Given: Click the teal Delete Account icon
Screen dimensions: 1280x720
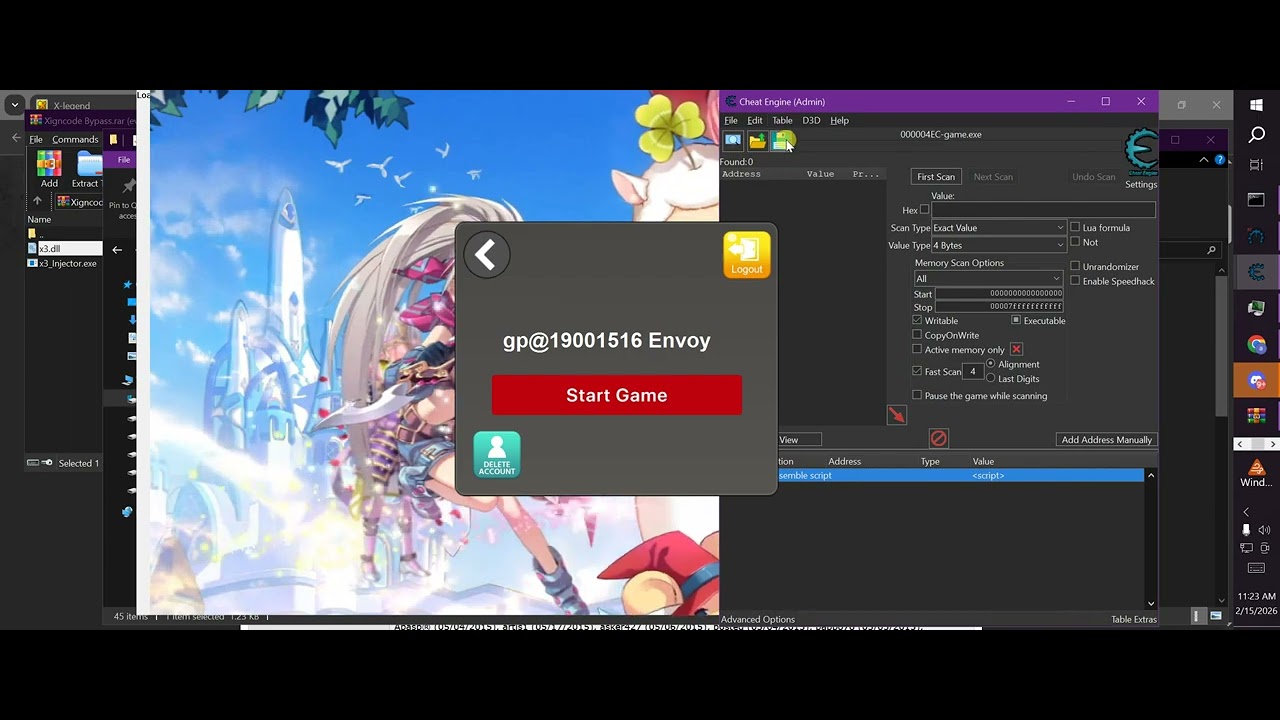Looking at the screenshot, I should [x=497, y=455].
